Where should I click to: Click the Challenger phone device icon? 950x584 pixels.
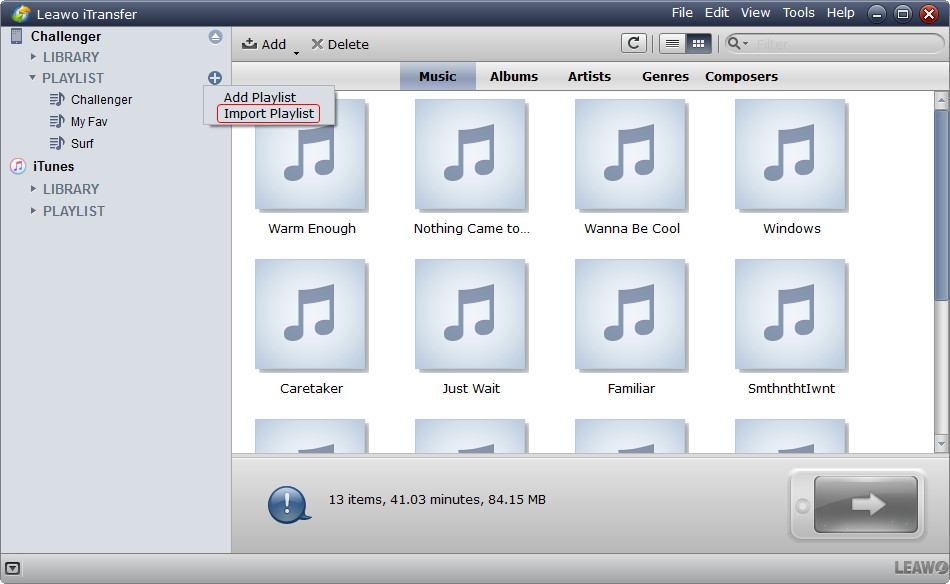[x=16, y=36]
